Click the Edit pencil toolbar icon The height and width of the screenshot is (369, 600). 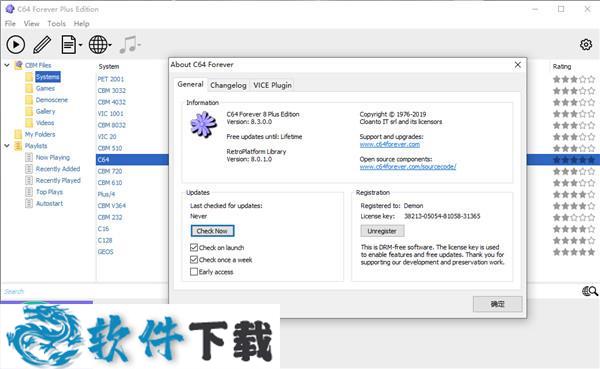[x=42, y=45]
